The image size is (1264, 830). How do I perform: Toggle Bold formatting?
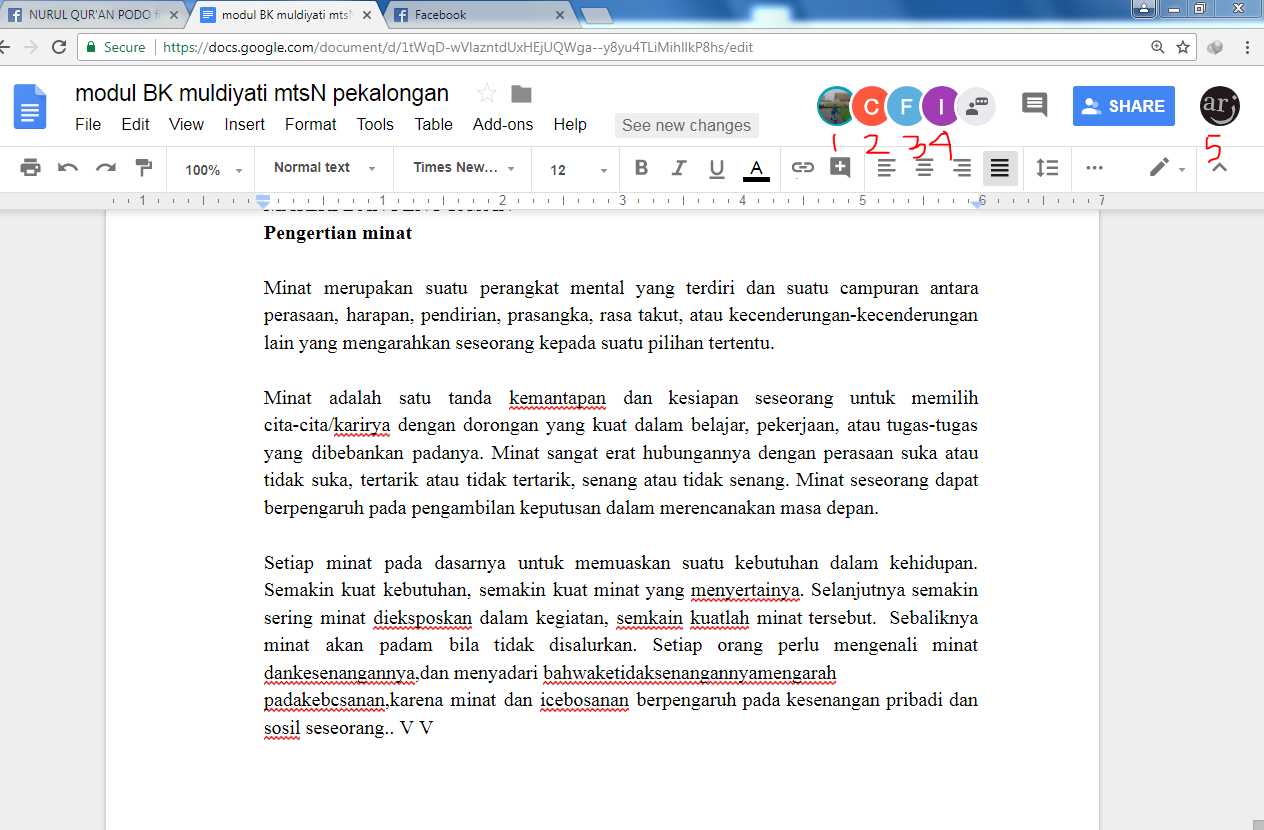tap(641, 168)
